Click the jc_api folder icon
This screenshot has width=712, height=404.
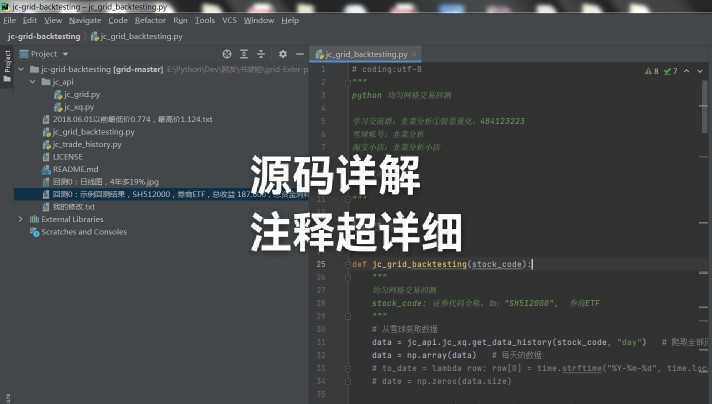click(46, 82)
